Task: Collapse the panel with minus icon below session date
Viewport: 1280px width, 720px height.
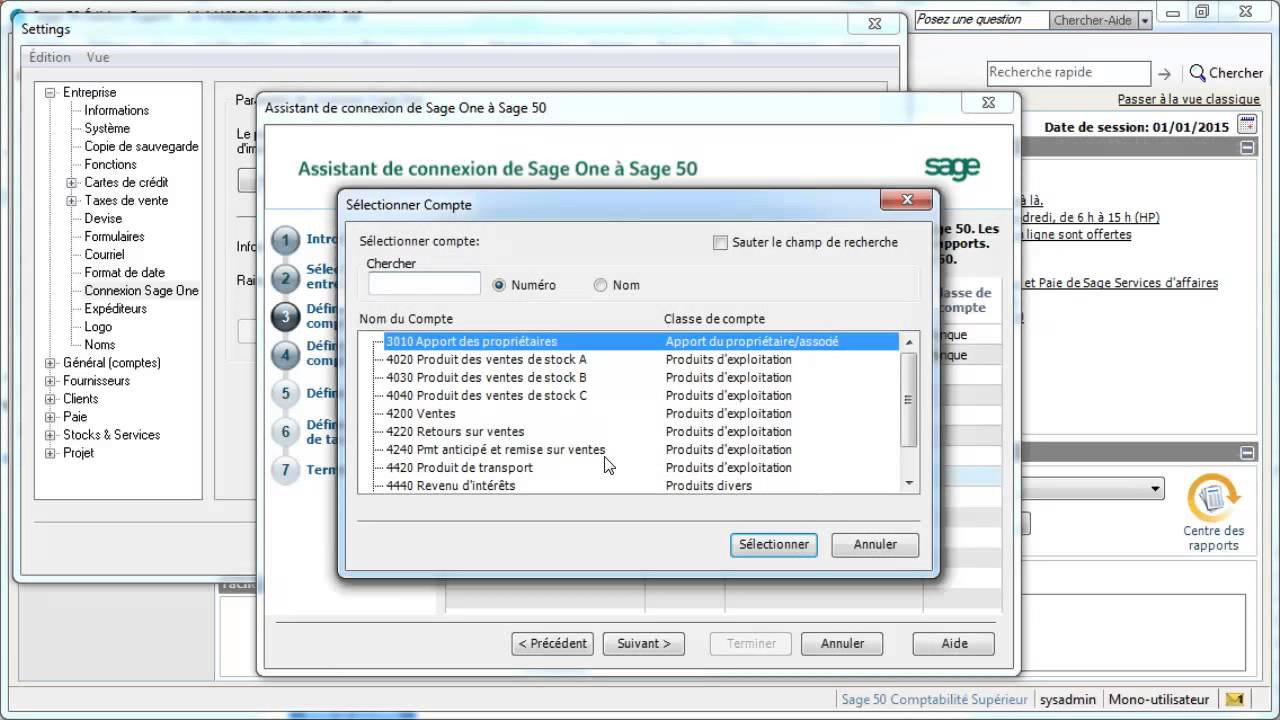Action: pos(1247,147)
